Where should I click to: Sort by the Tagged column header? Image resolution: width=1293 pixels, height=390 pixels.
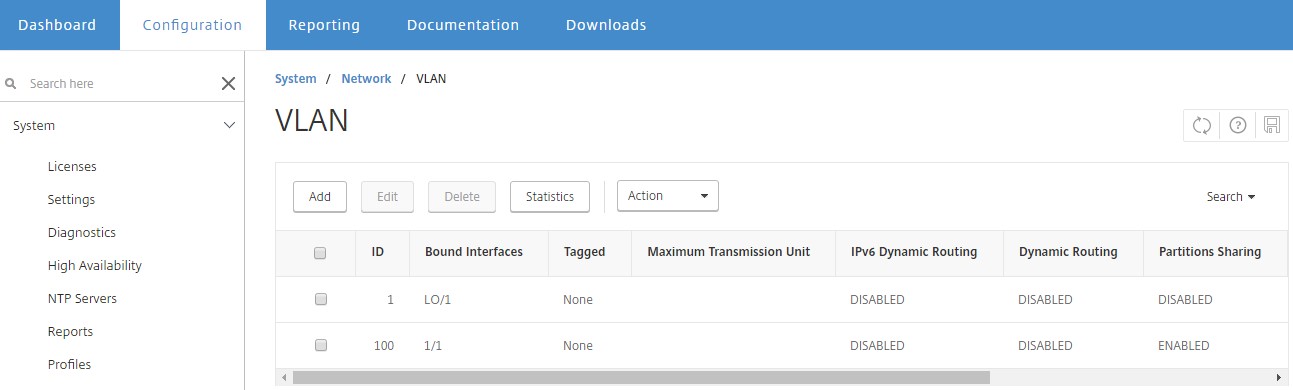pos(585,252)
